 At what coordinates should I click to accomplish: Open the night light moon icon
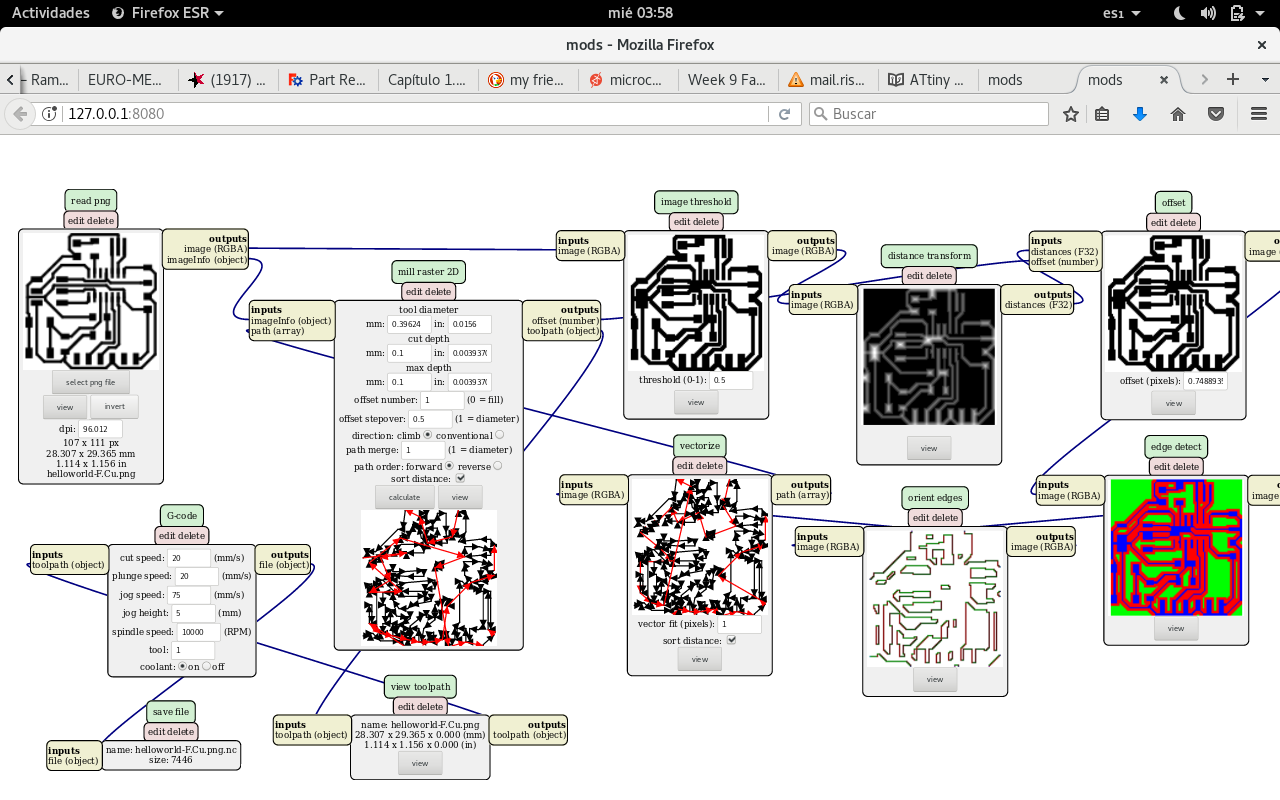pos(1179,13)
